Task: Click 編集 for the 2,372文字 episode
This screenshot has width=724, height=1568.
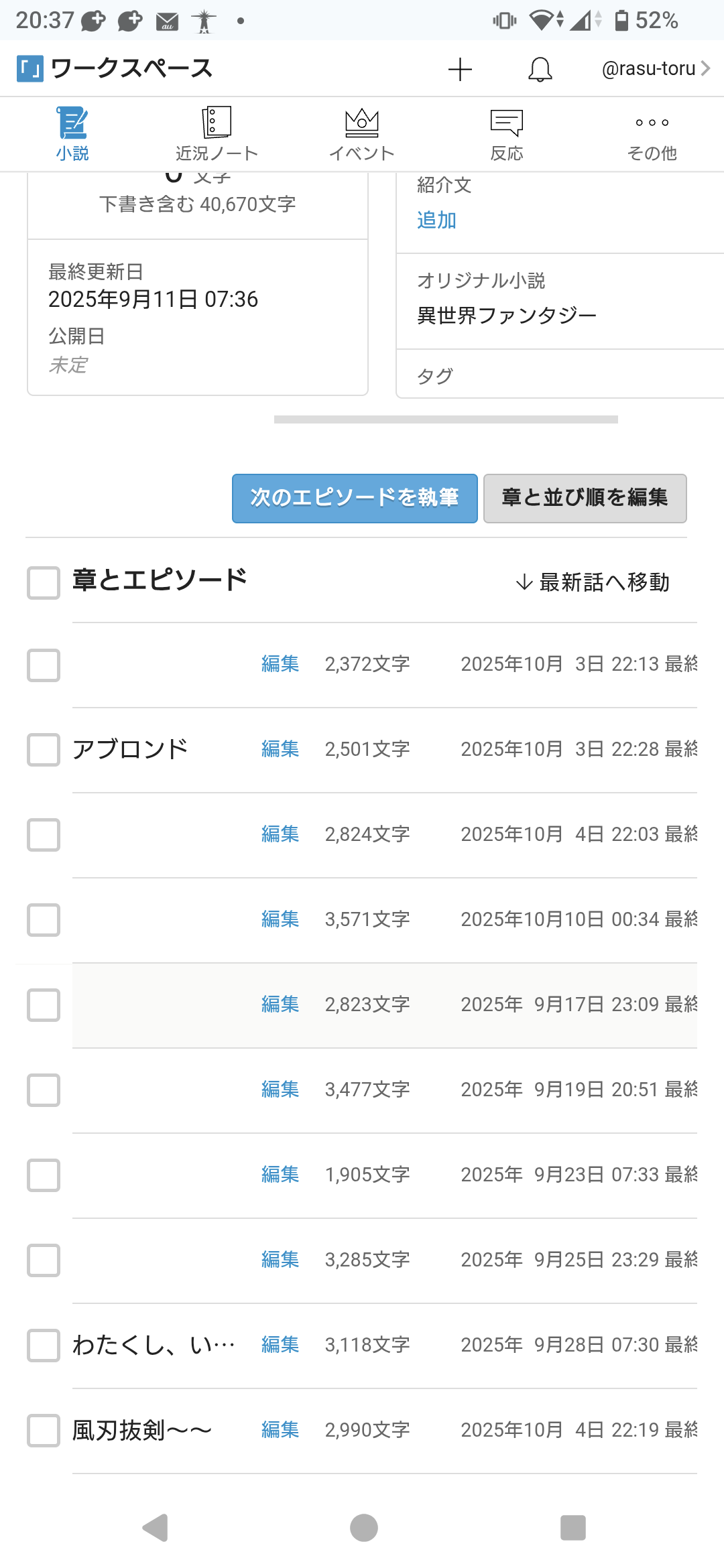Action: coord(280,663)
